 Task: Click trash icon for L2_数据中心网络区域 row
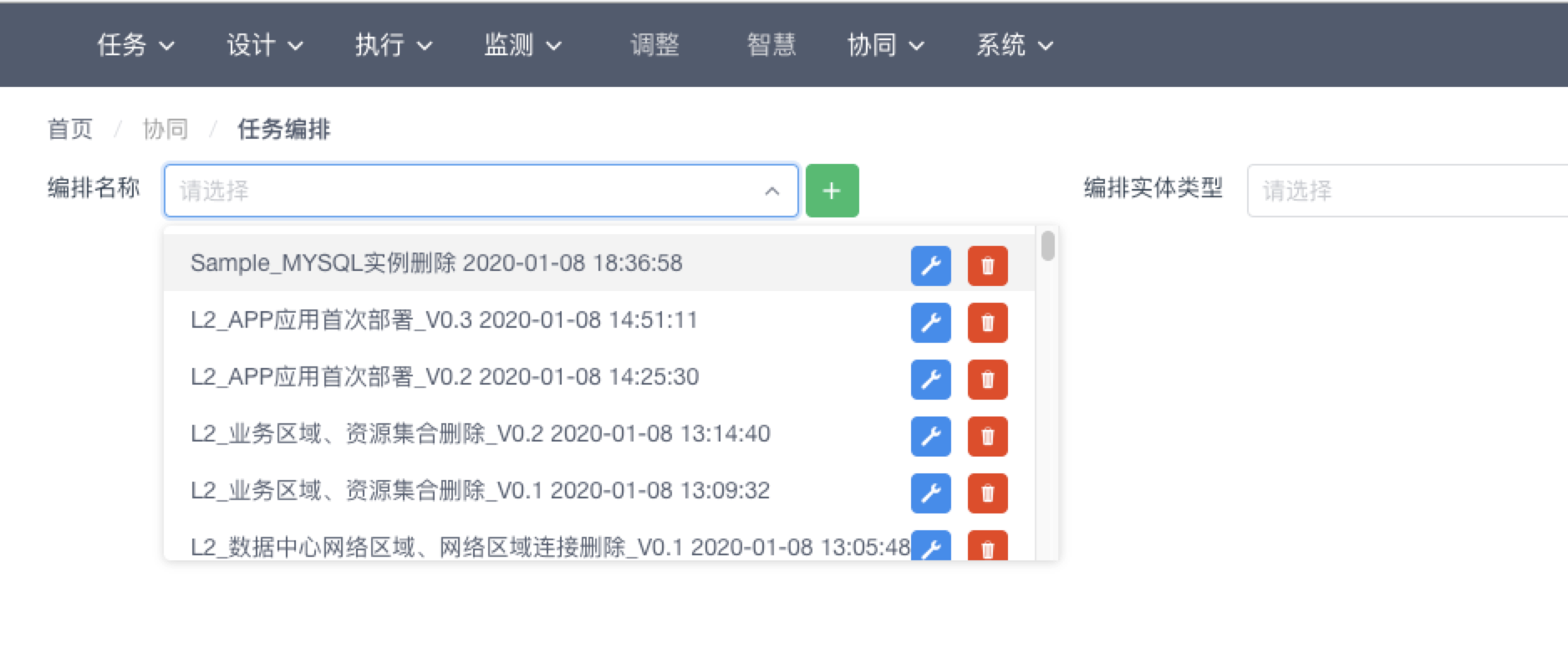[987, 545]
